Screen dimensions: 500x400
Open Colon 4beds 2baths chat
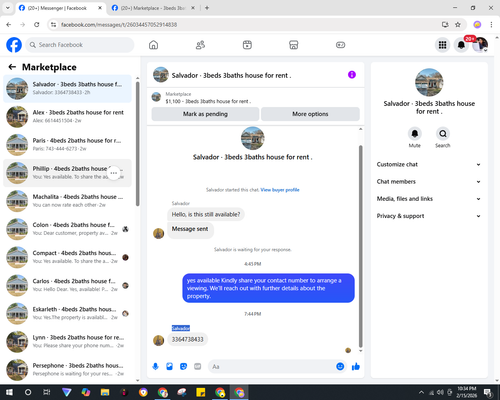[x=67, y=229]
